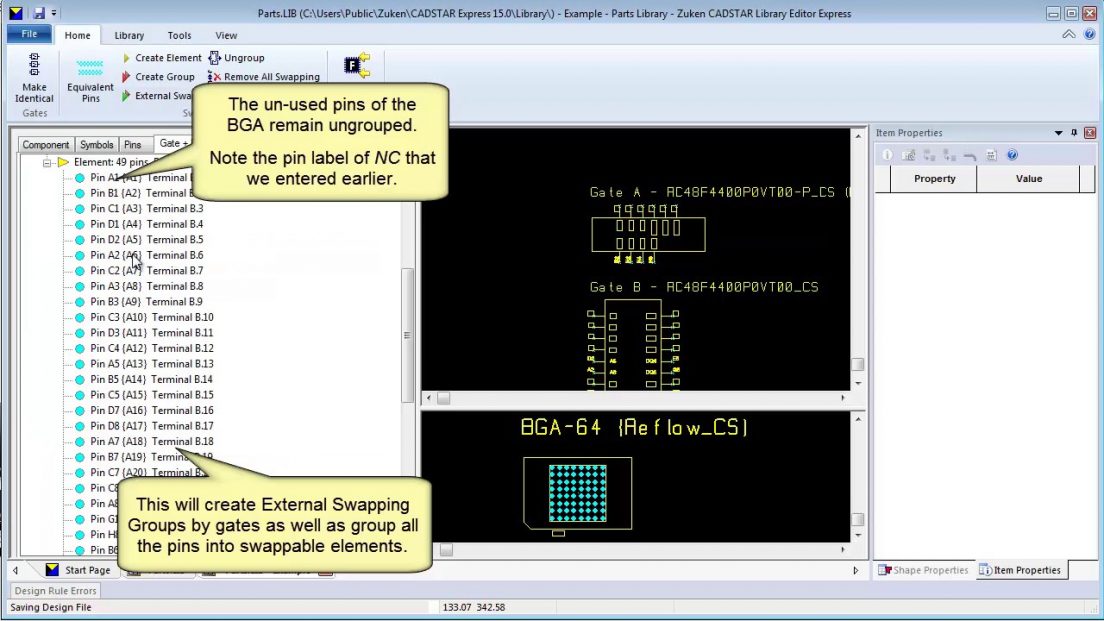Select the FPGA swapping icon in the ribbon
This screenshot has width=1104, height=621.
coord(356,65)
